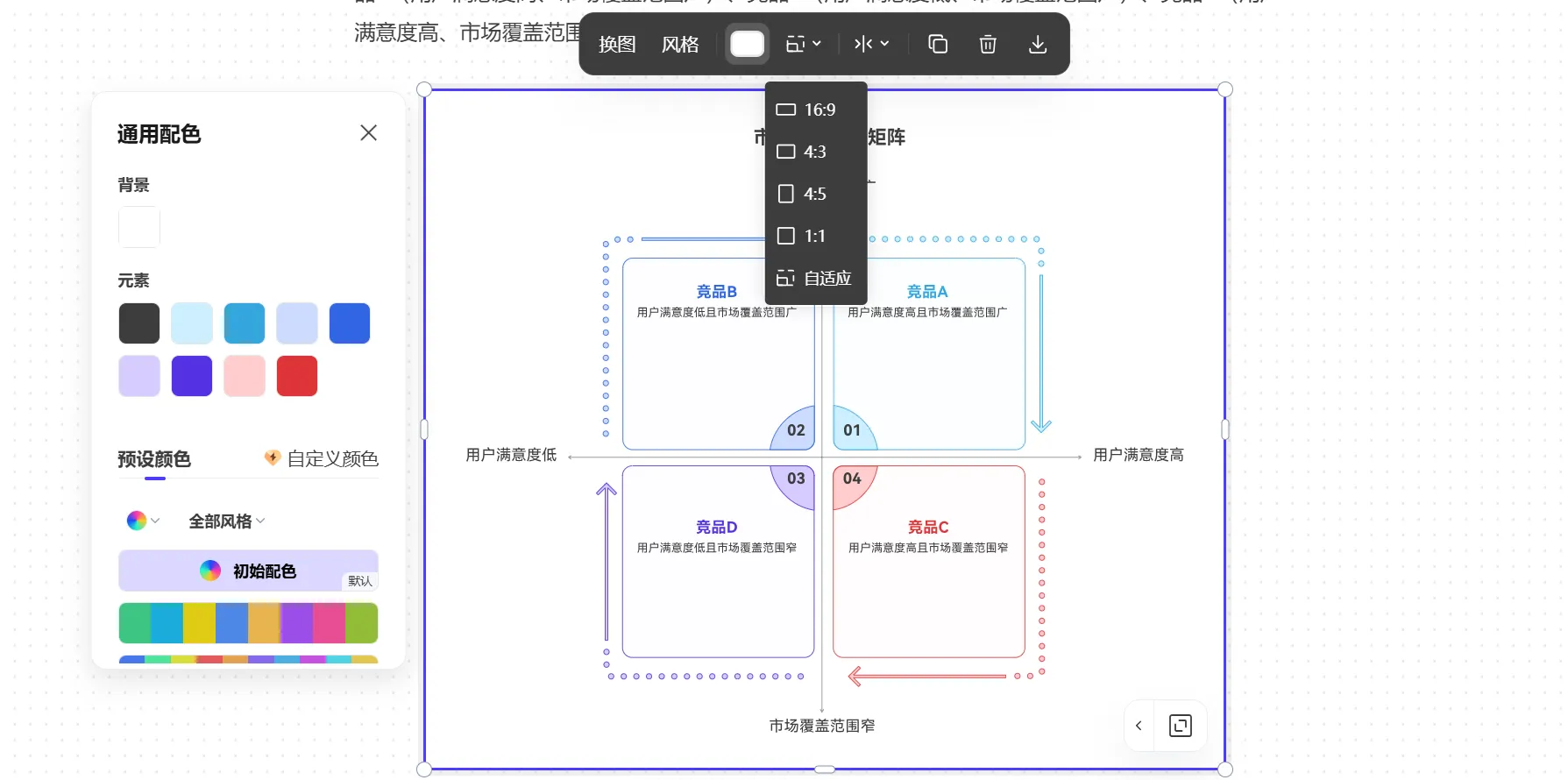
Task: Click the copy icon in floating toolbar
Action: pyautogui.click(x=938, y=44)
